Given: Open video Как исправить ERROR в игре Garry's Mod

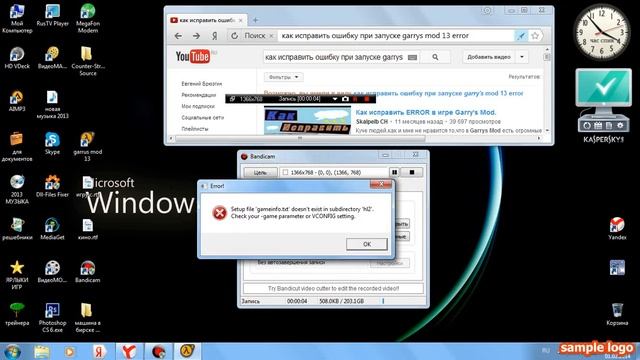Looking at the screenshot, I should (x=426, y=112).
